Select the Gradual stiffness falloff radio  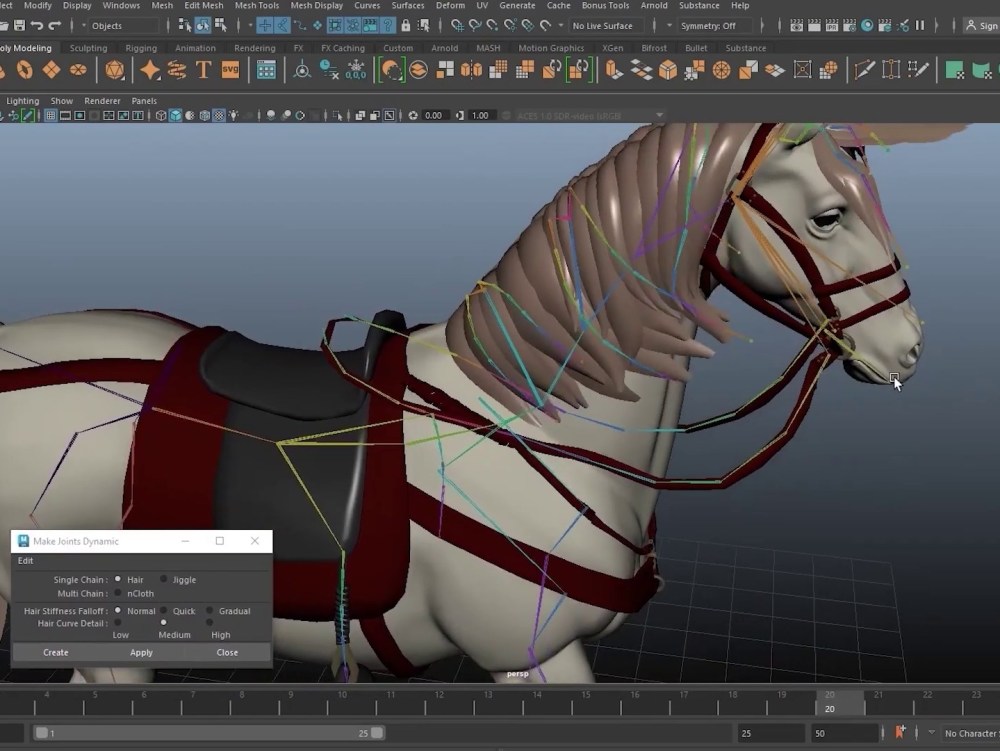click(209, 610)
